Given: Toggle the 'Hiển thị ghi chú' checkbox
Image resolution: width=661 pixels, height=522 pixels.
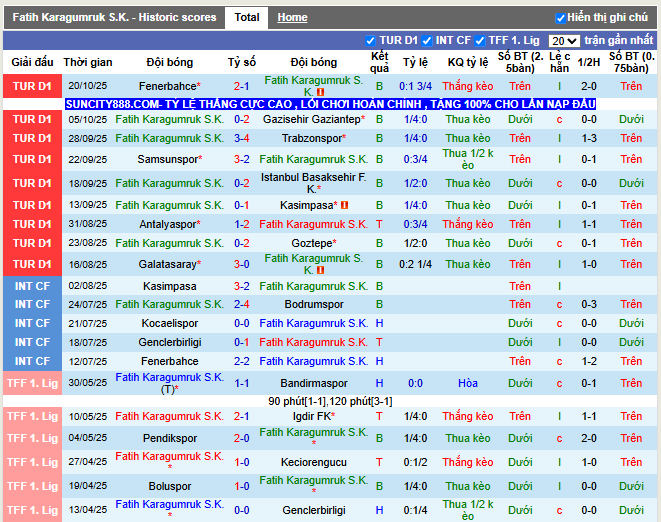Looking at the screenshot, I should click(560, 18).
